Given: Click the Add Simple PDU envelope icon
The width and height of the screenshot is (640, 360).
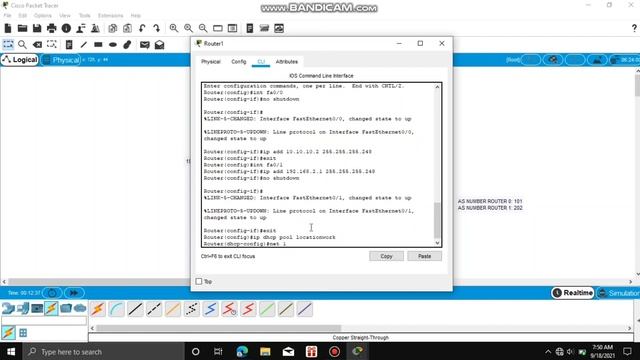Looking at the screenshot, I should 144,44.
